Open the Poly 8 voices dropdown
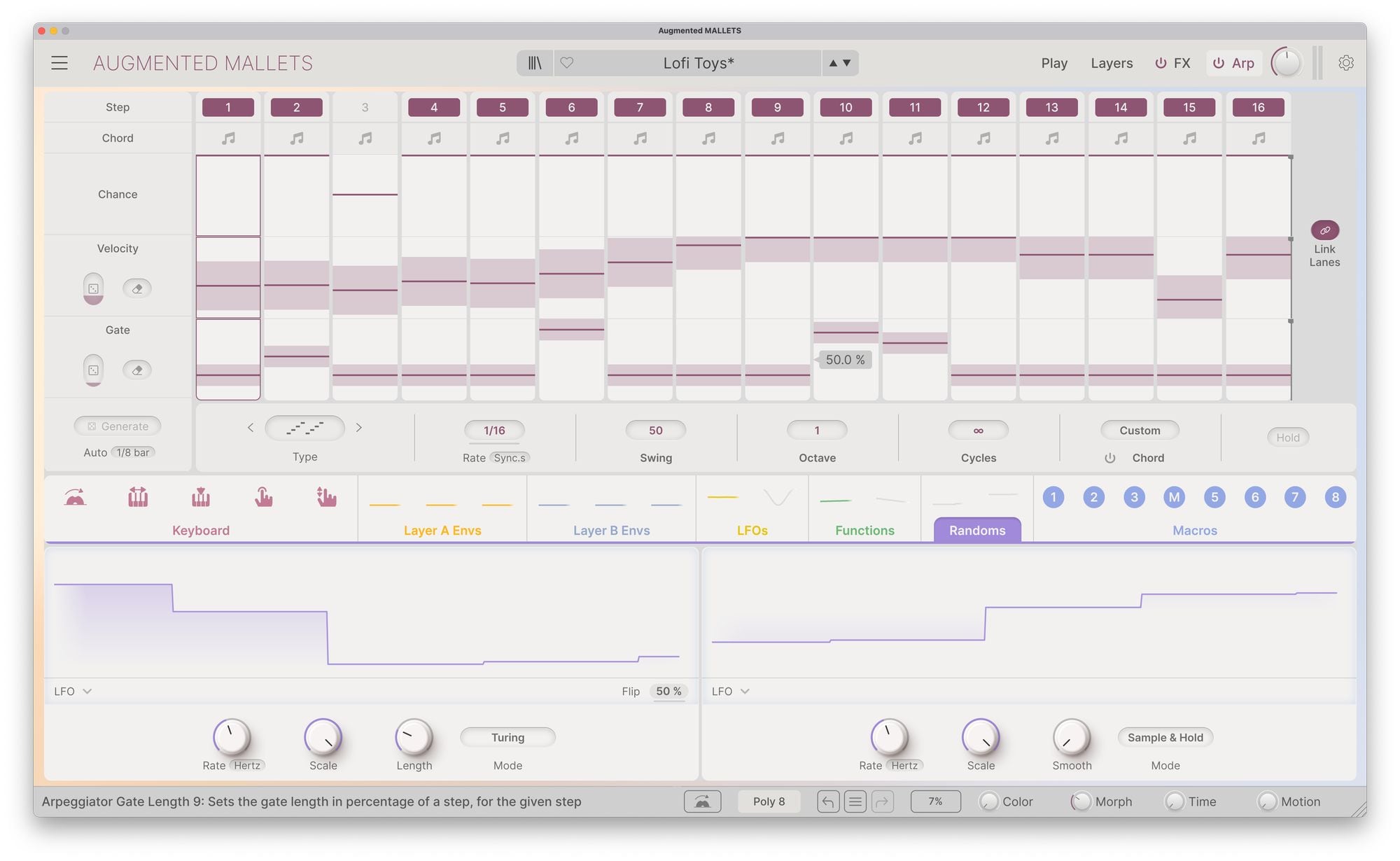 769,801
